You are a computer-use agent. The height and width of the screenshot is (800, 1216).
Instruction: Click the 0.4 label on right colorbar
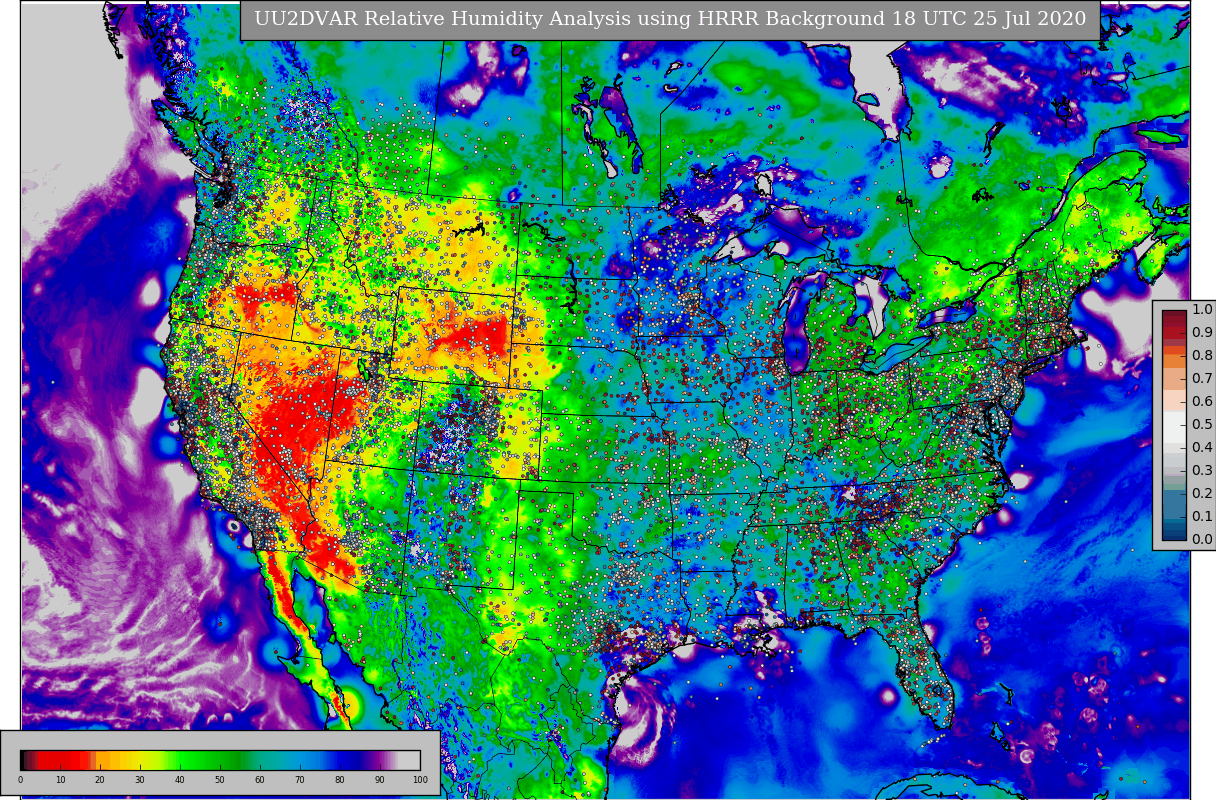pyautogui.click(x=1202, y=448)
